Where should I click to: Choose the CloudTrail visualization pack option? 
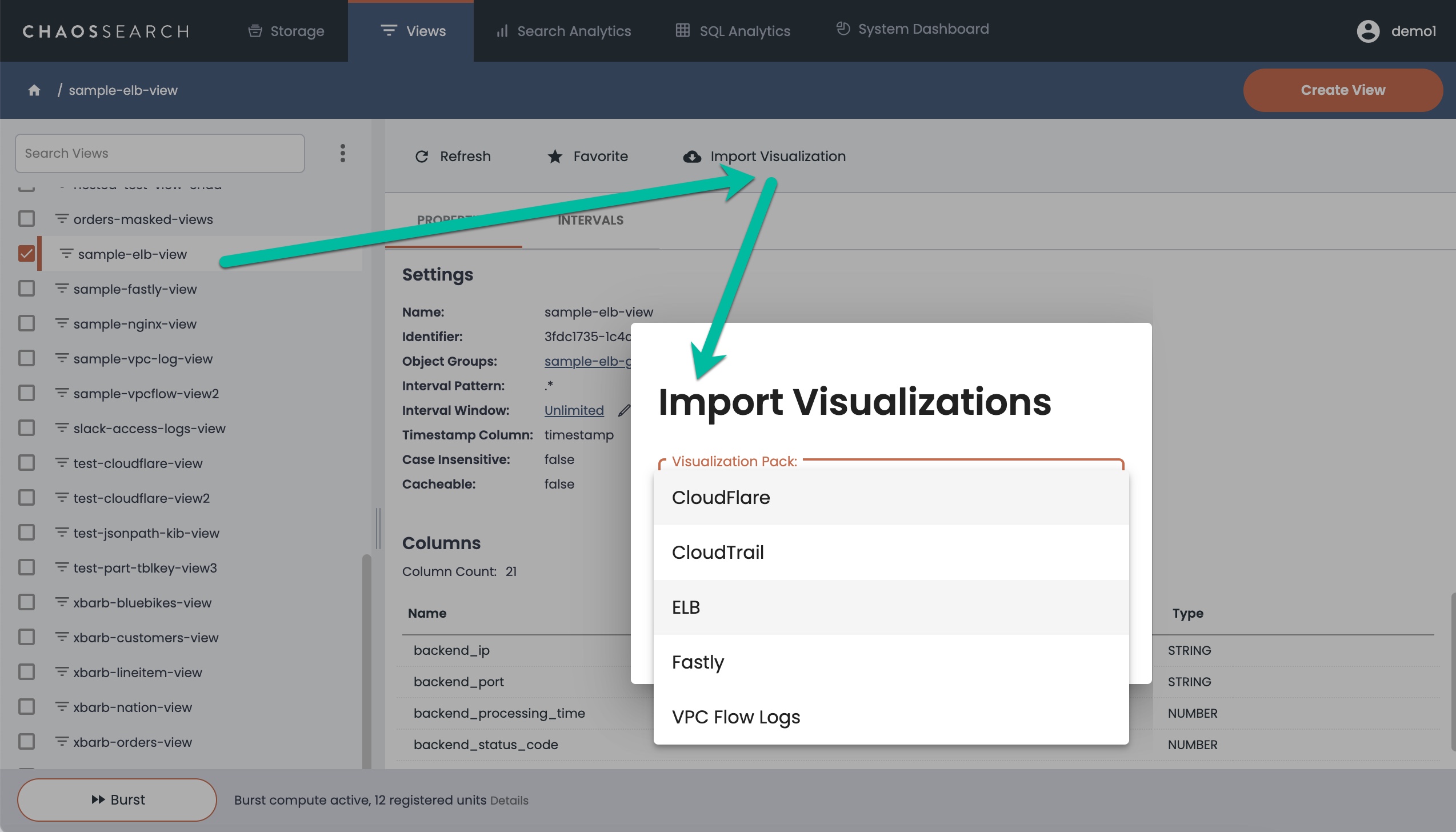[890, 552]
